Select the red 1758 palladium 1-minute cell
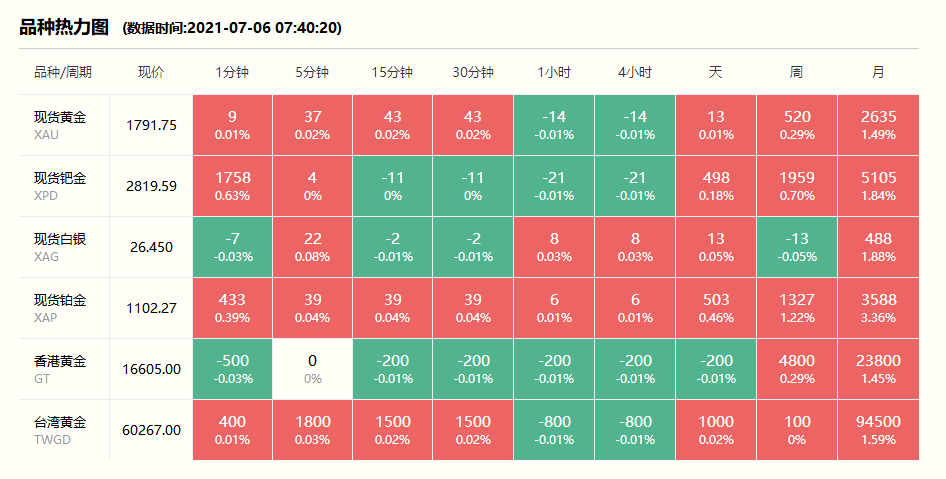This screenshot has height=479, width=946. (x=232, y=186)
